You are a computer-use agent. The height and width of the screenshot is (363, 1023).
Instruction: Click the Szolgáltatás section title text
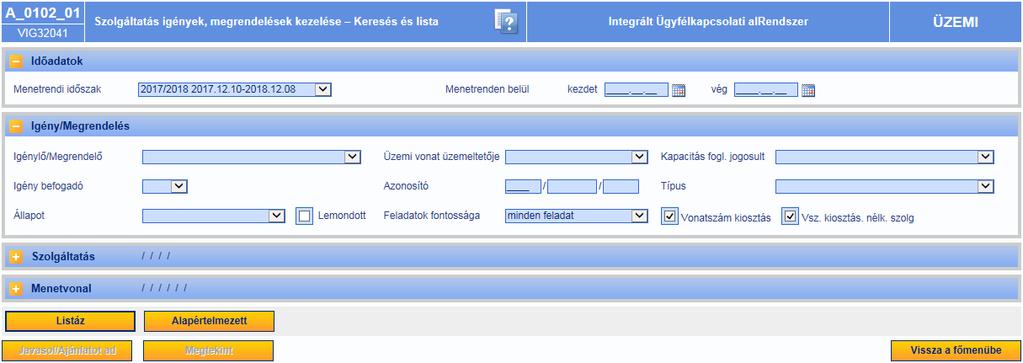(x=63, y=257)
